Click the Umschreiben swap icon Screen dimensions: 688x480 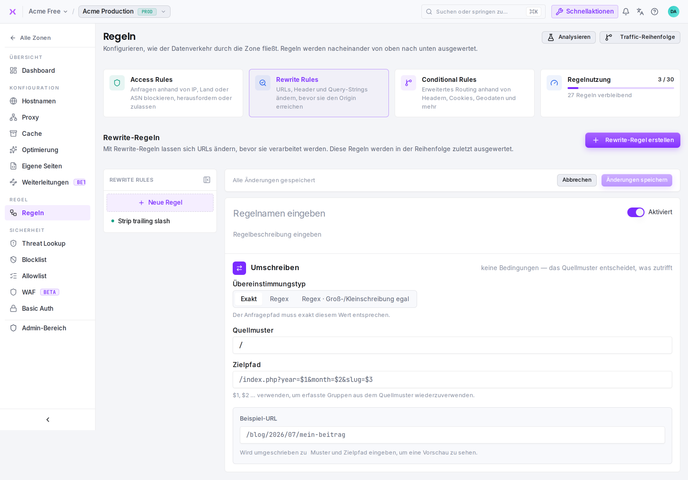239,268
